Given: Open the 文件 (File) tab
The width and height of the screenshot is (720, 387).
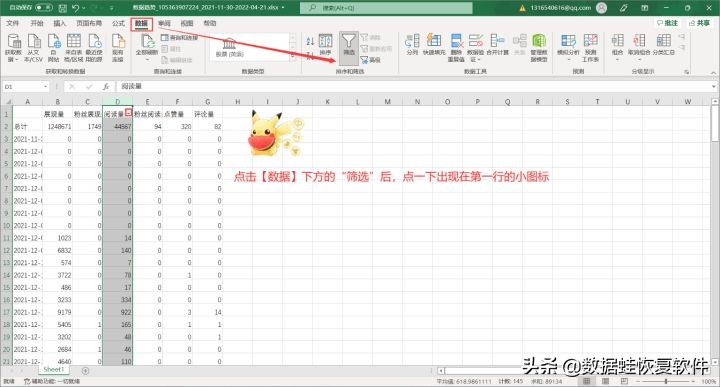Looking at the screenshot, I should [x=12, y=23].
